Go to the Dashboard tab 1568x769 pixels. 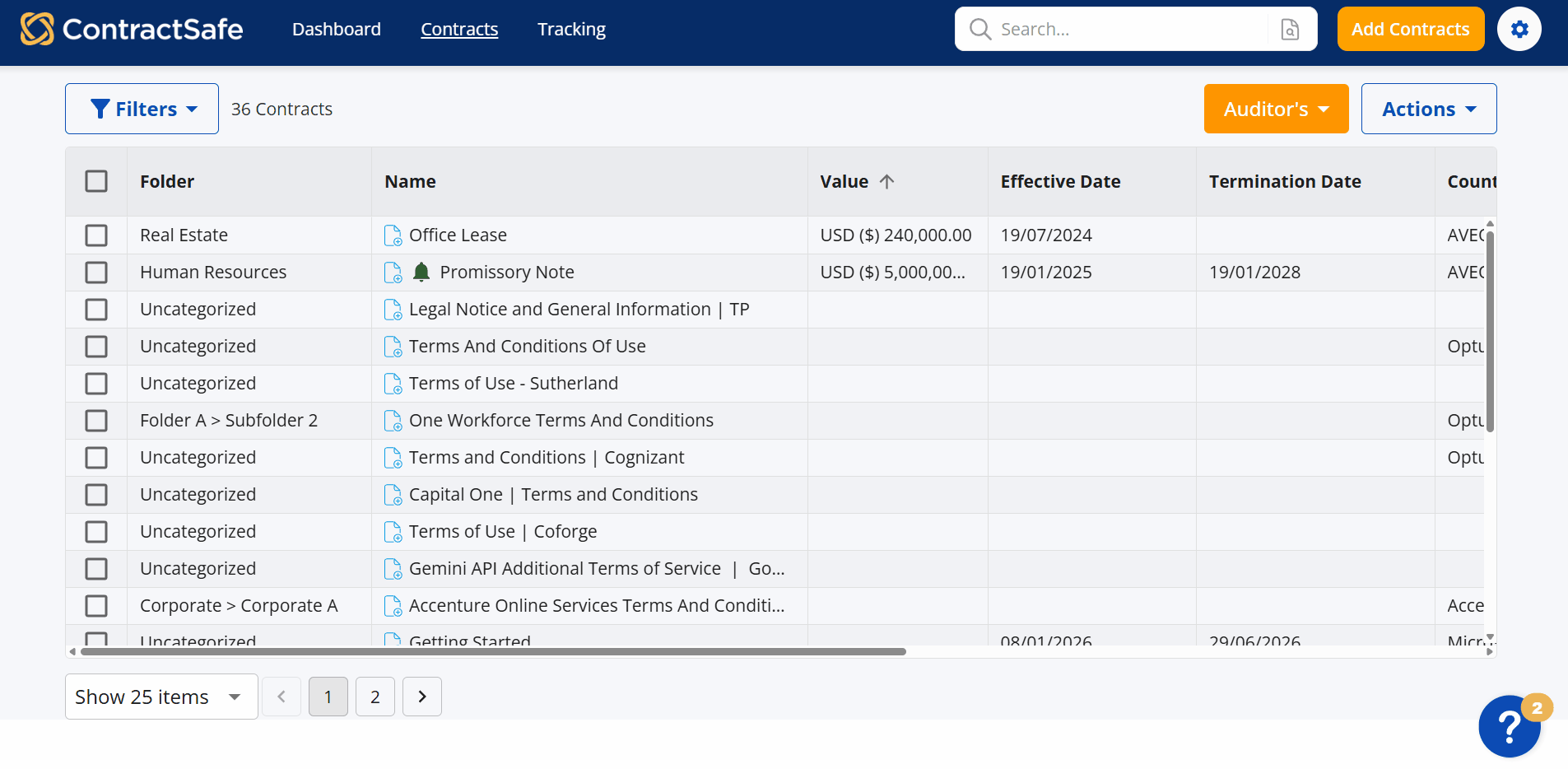[337, 29]
